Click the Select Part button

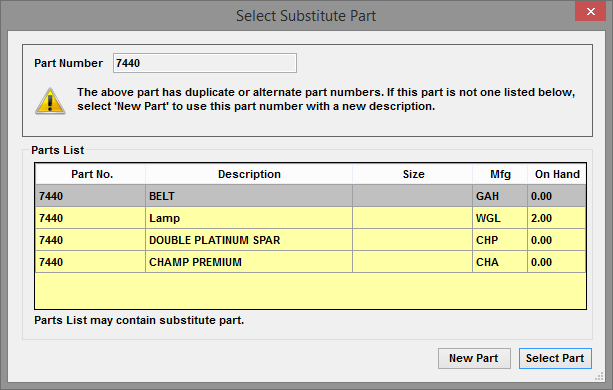(555, 358)
